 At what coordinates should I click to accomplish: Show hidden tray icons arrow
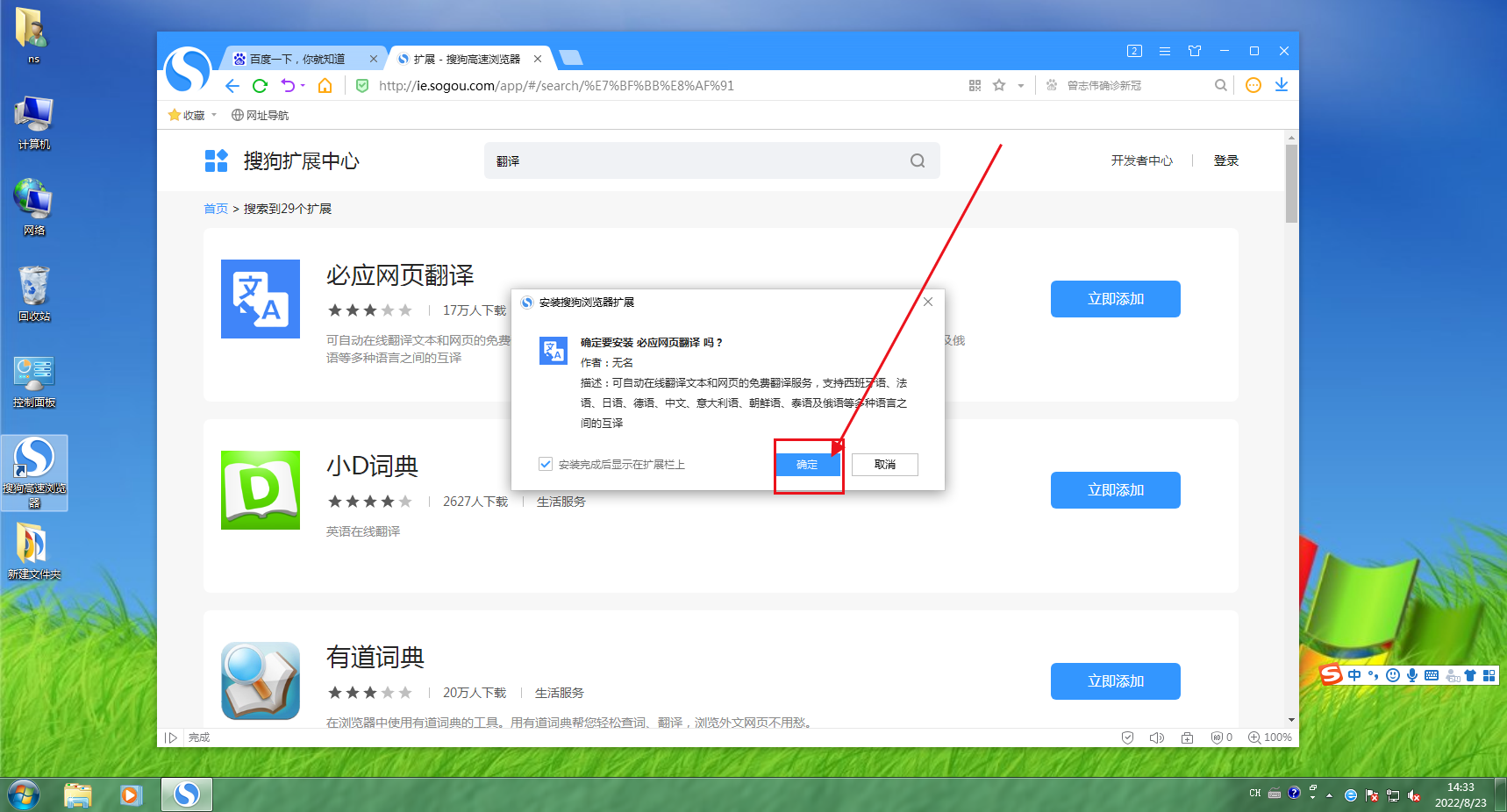1329,795
